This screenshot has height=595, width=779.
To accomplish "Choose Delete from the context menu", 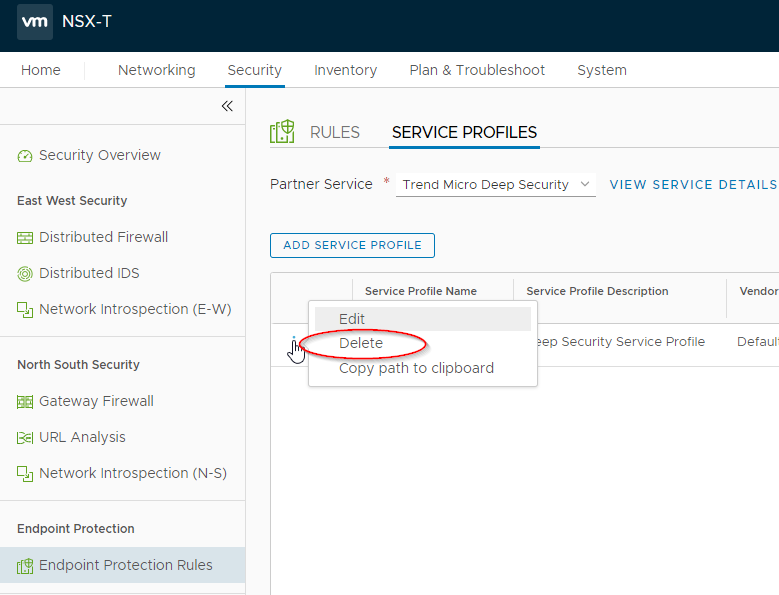I will click(x=361, y=343).
